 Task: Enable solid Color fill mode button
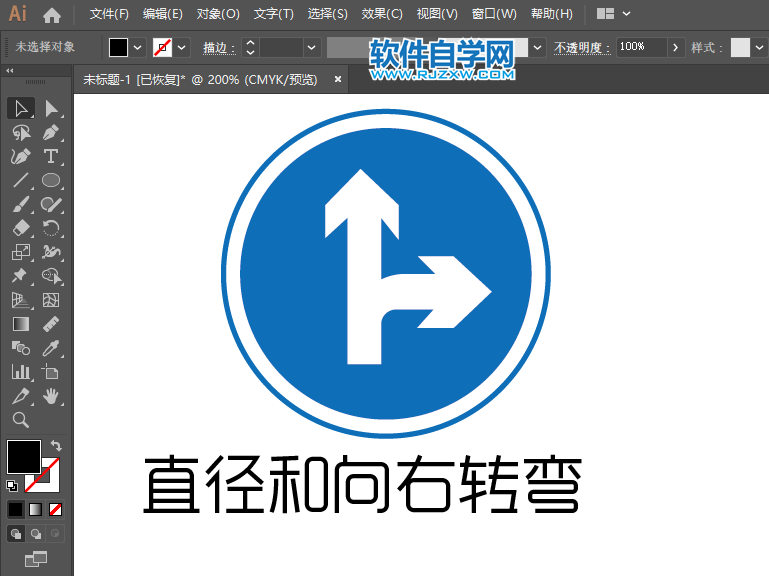(x=16, y=509)
